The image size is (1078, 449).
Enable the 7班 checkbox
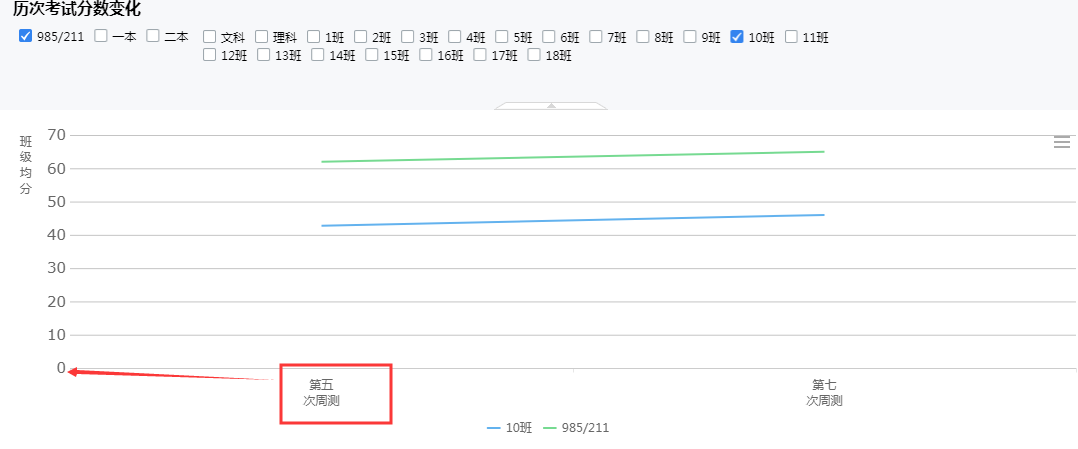596,36
